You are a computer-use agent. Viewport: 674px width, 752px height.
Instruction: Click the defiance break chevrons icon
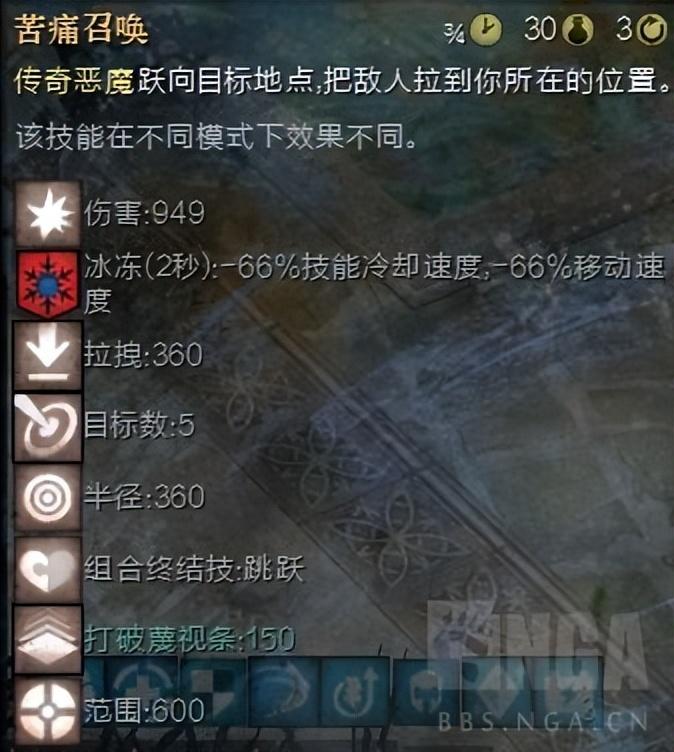pyautogui.click(x=47, y=640)
